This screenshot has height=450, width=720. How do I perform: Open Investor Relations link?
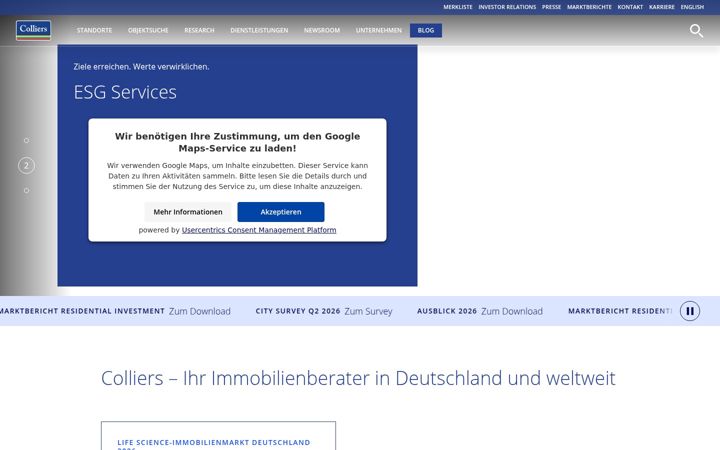(507, 7)
